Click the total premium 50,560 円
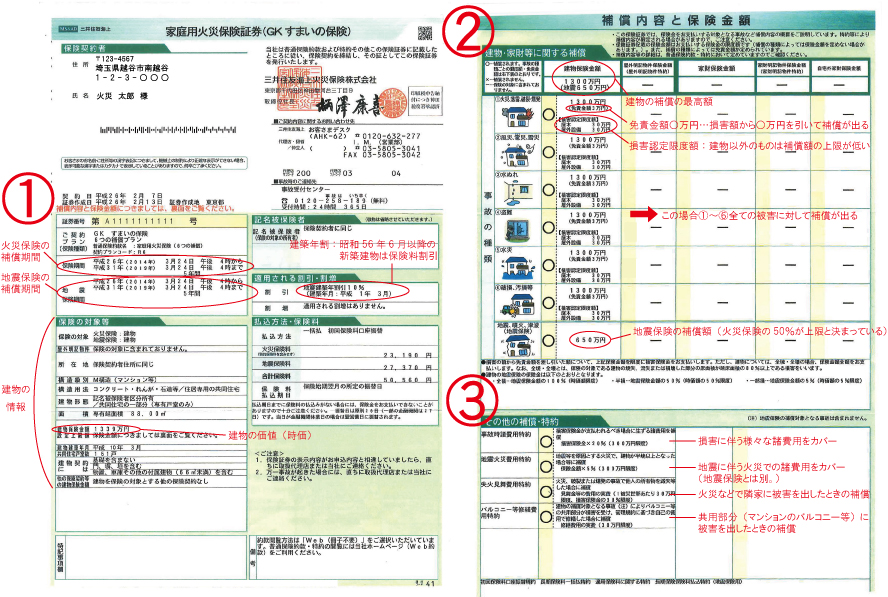The image size is (888, 597). coord(408,380)
